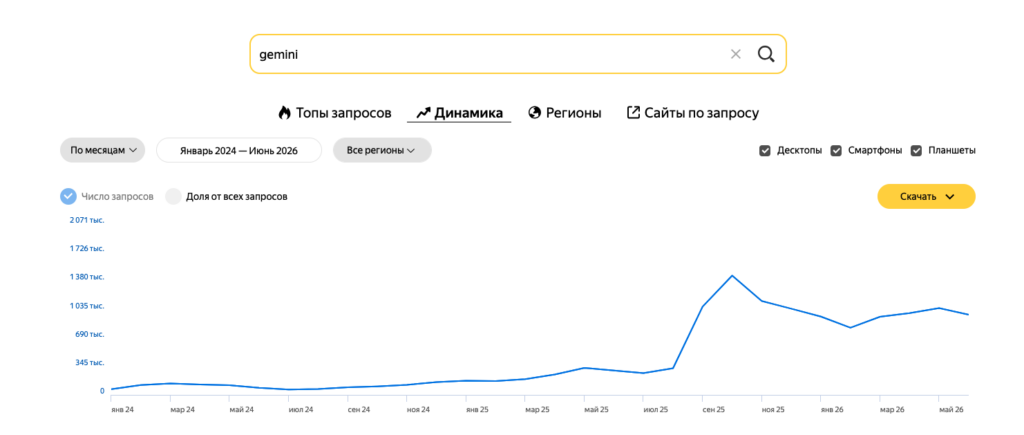This screenshot has height=435, width=1024.
Task: Clear the search field with X icon
Action: pos(735,54)
